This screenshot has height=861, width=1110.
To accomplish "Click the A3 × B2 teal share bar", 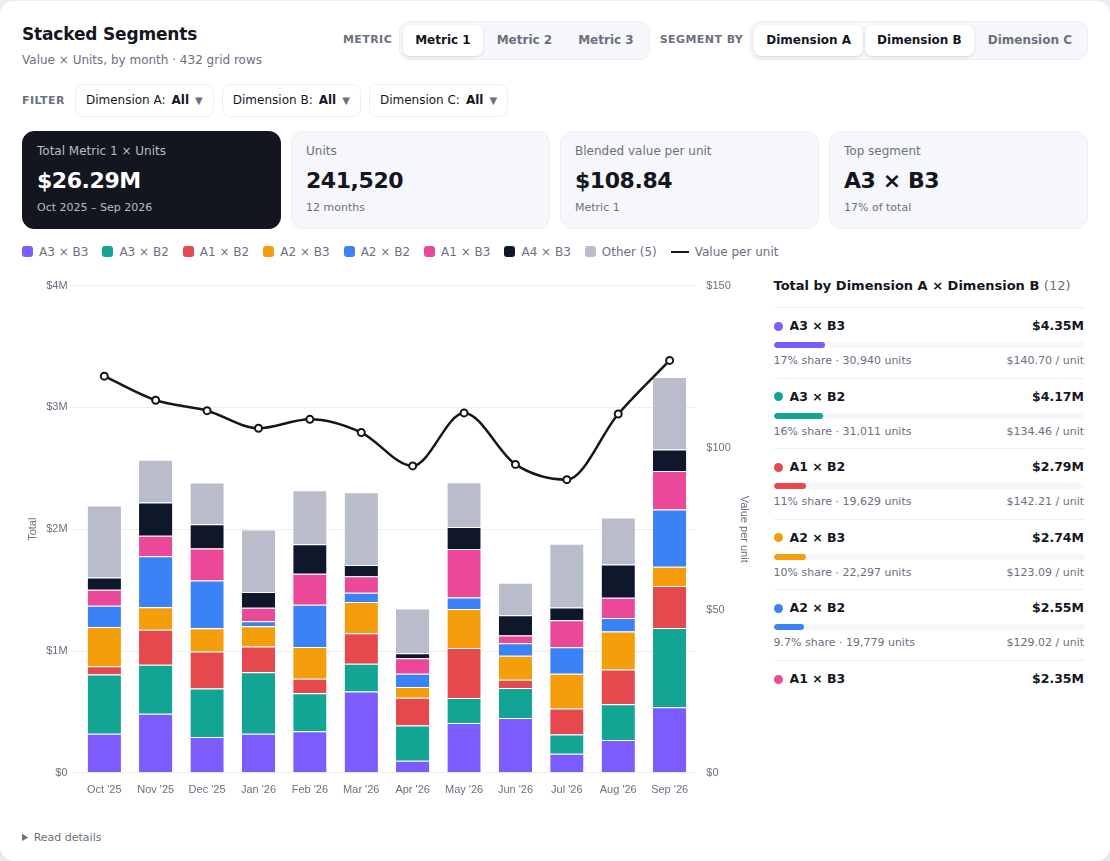I will pyautogui.click(x=799, y=416).
